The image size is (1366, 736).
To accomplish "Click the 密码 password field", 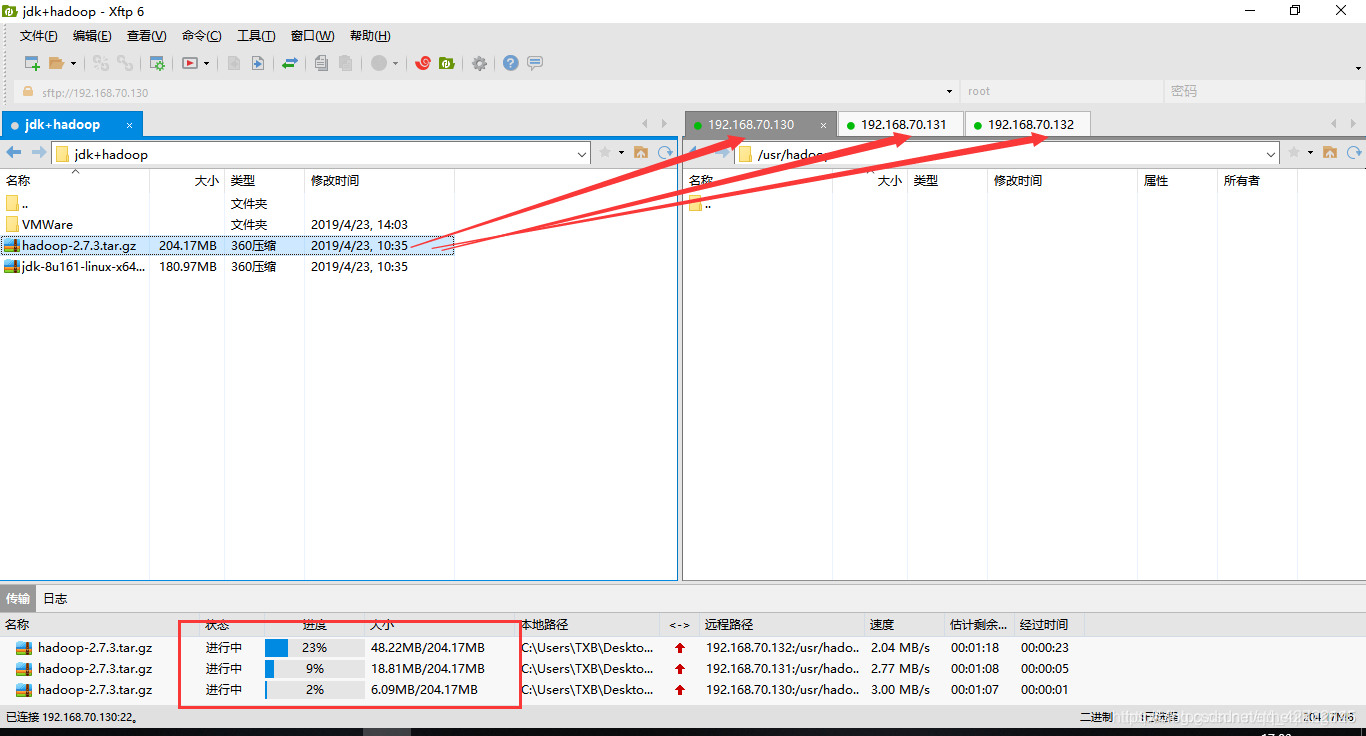I will point(1264,92).
